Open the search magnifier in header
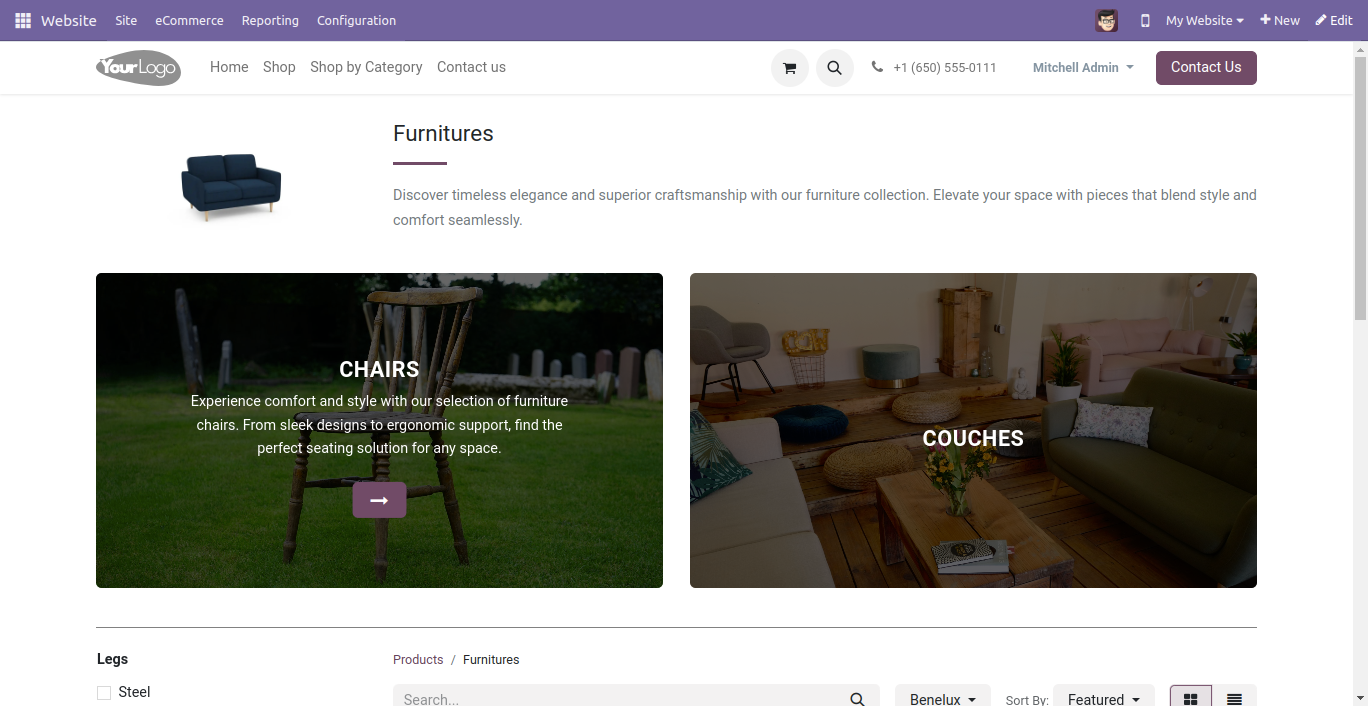1368x706 pixels. click(835, 68)
